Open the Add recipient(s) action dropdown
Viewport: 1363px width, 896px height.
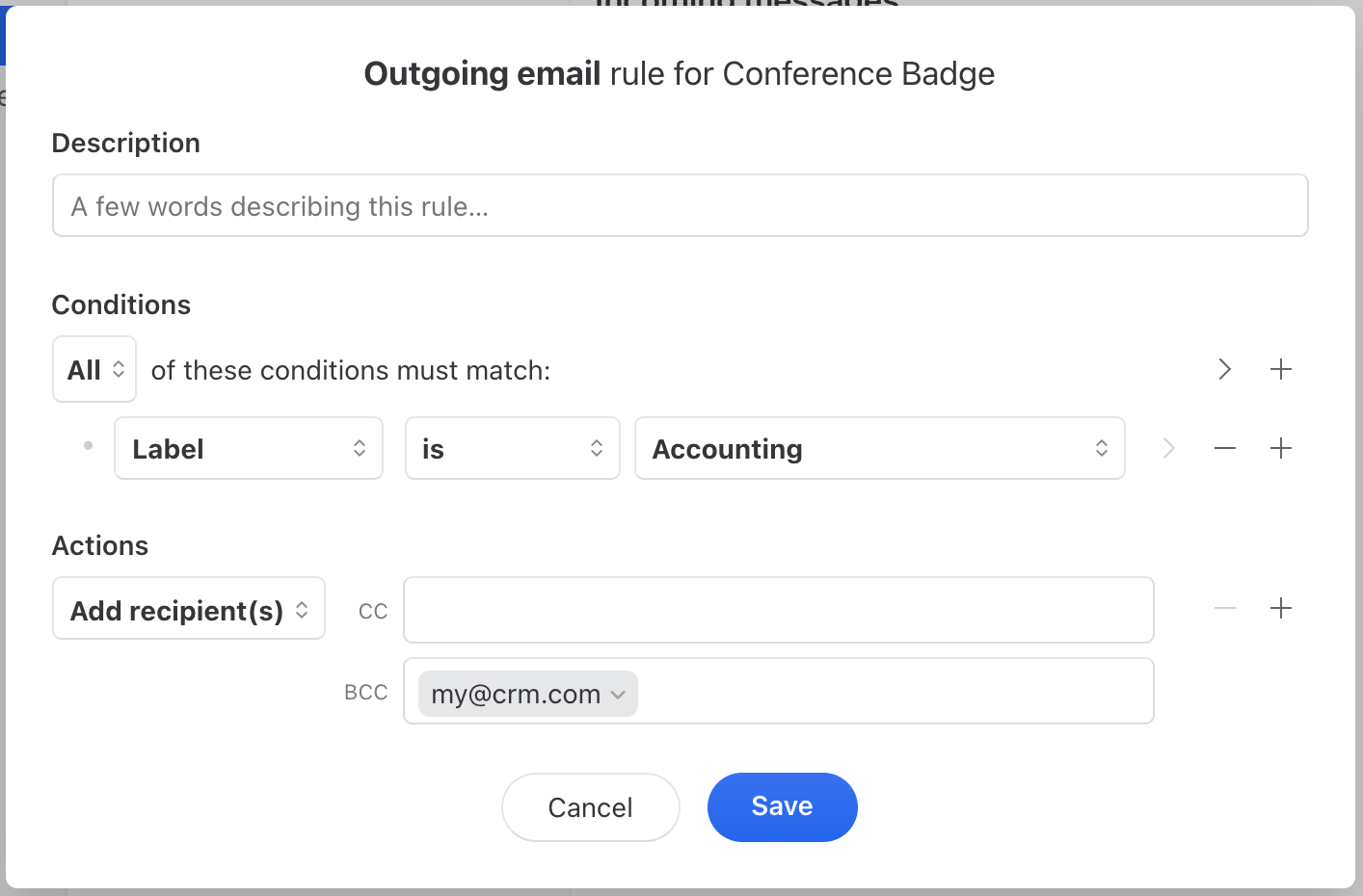tap(189, 609)
